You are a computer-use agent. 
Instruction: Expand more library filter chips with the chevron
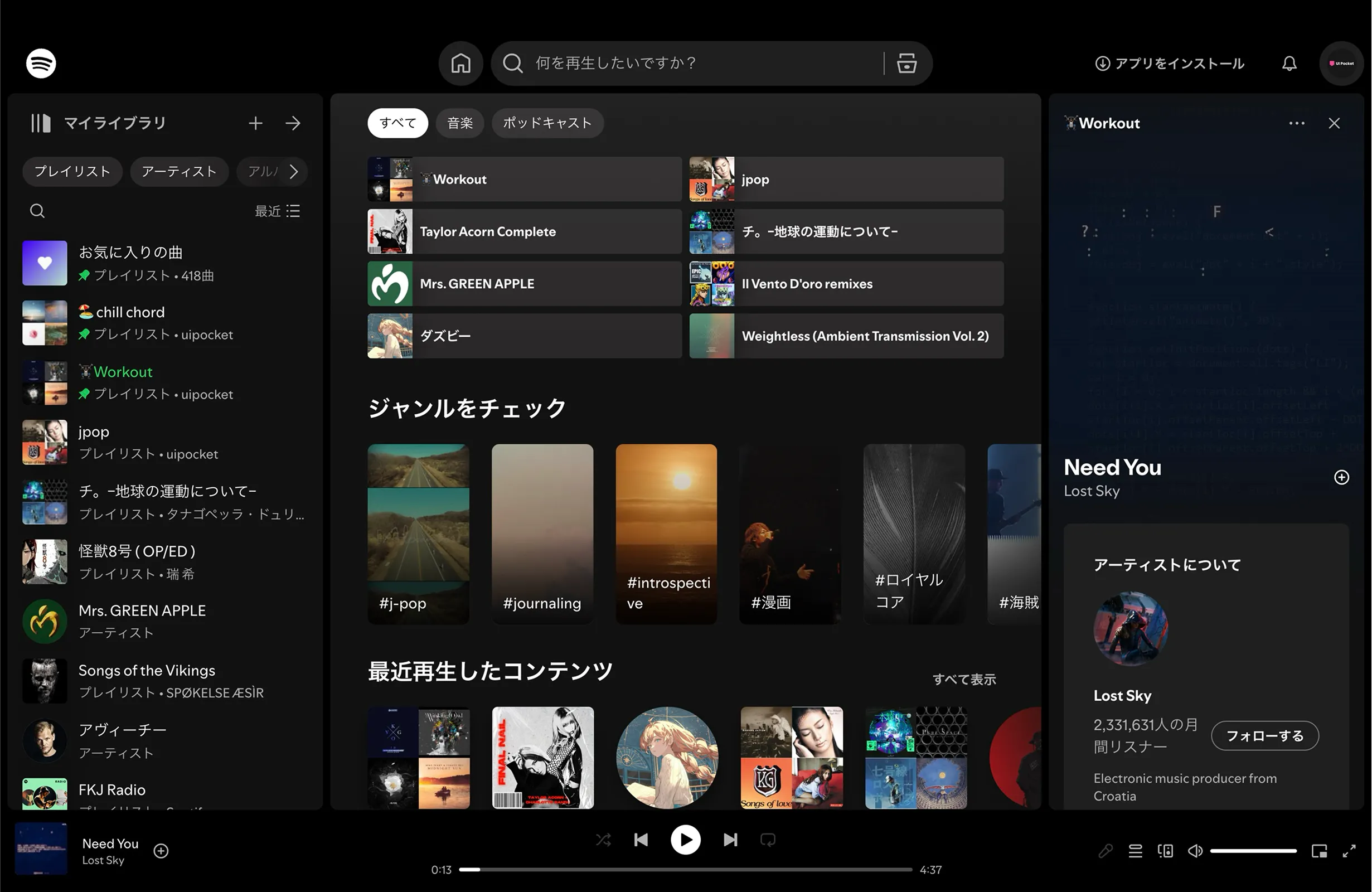pyautogui.click(x=294, y=171)
